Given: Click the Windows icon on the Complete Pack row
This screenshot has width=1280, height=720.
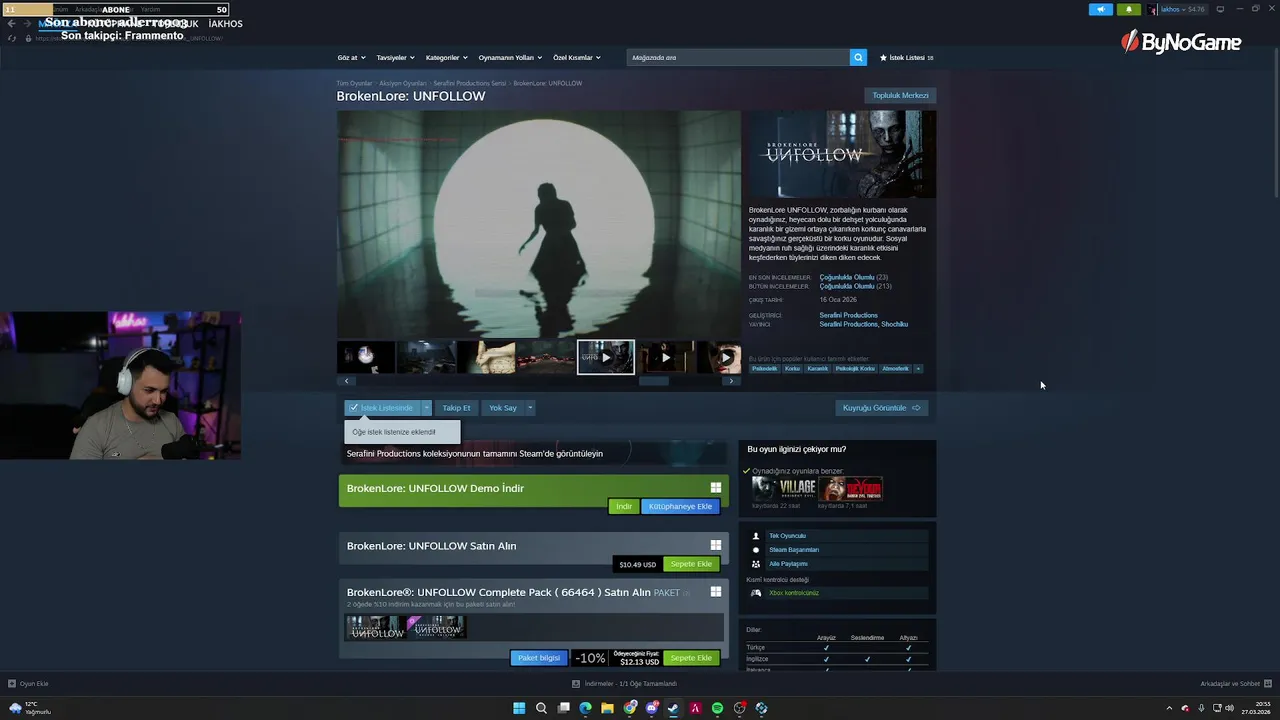Looking at the screenshot, I should click(x=716, y=592).
